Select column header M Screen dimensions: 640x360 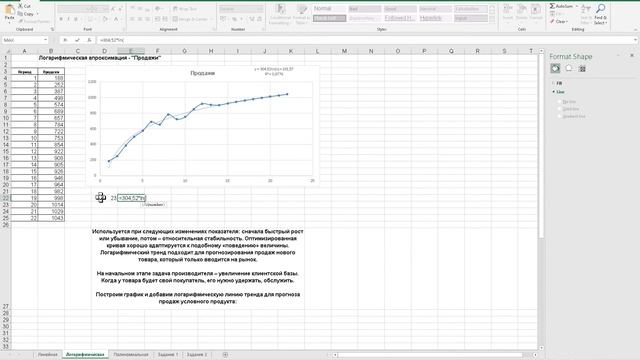(x=344, y=51)
